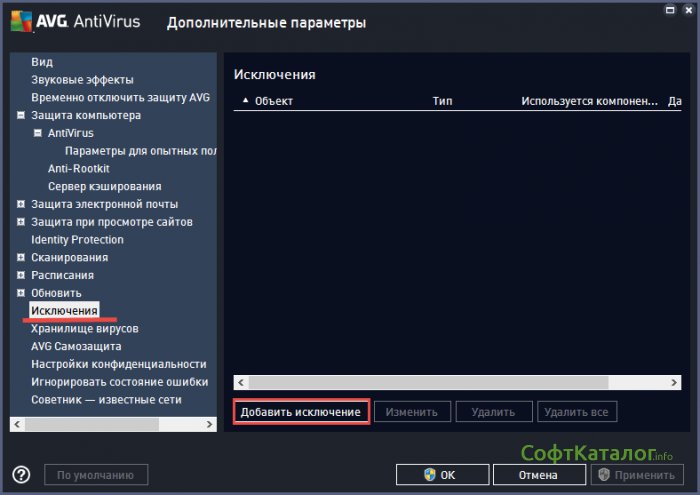Screen dimensions: 700x495
Task: Select Исключения in the sidebar
Action: point(64,311)
